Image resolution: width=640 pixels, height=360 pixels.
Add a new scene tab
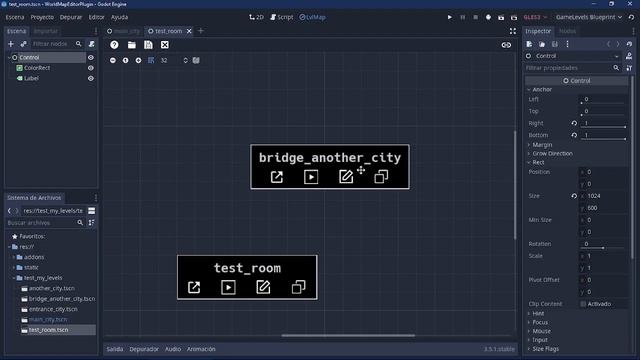(200, 31)
